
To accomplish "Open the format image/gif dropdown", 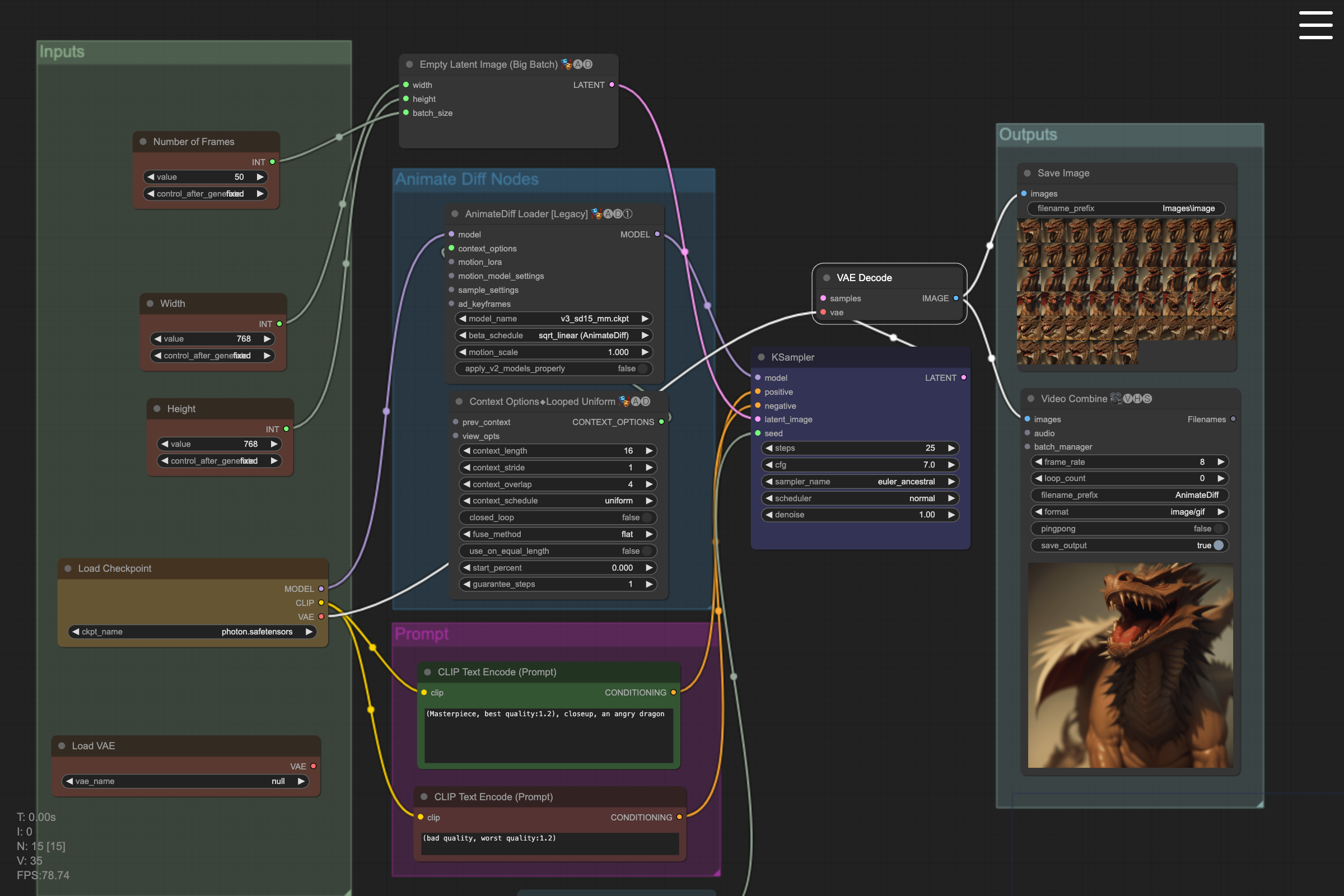I will 1129,512.
